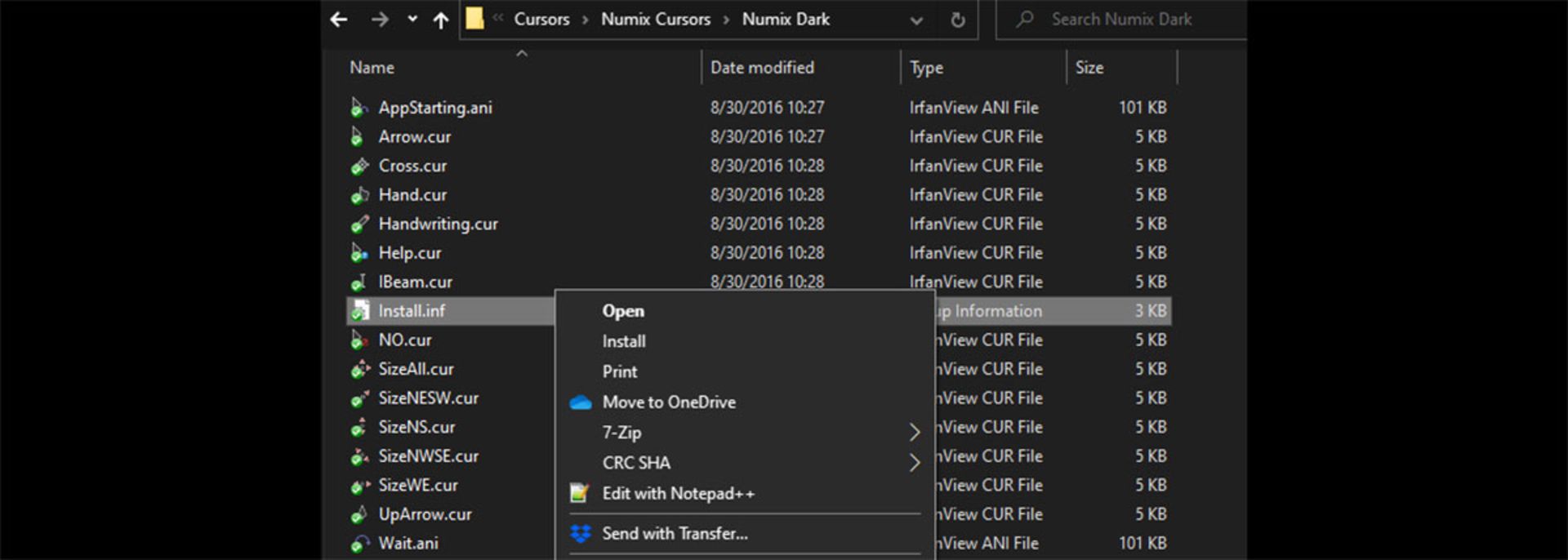Select Print in the context menu

pos(620,371)
